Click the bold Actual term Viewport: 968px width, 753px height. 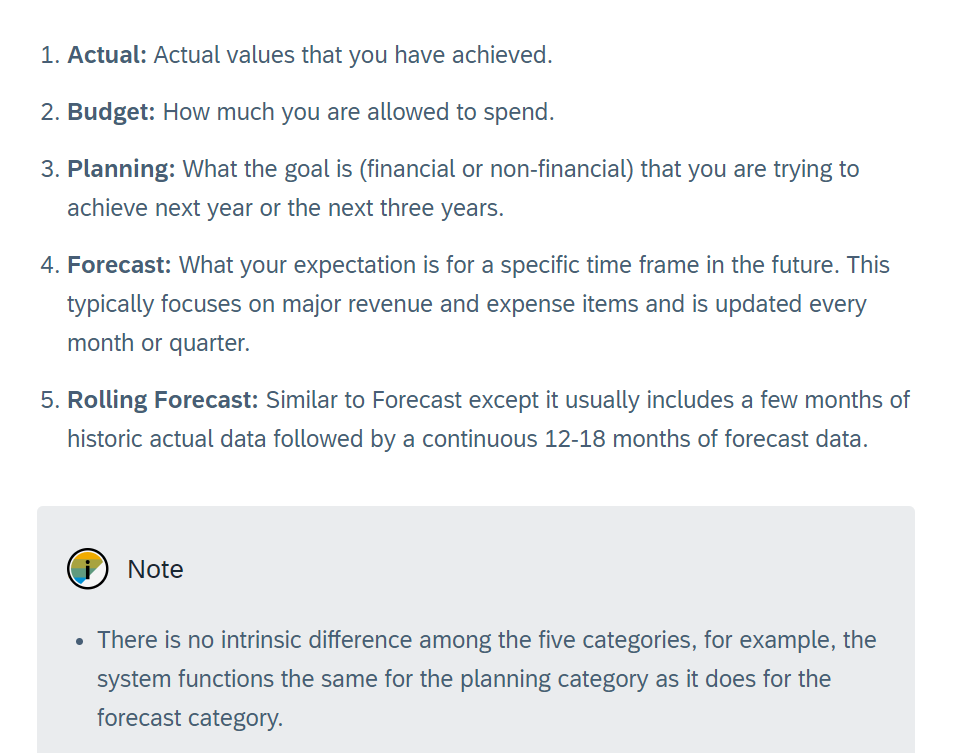pos(107,55)
